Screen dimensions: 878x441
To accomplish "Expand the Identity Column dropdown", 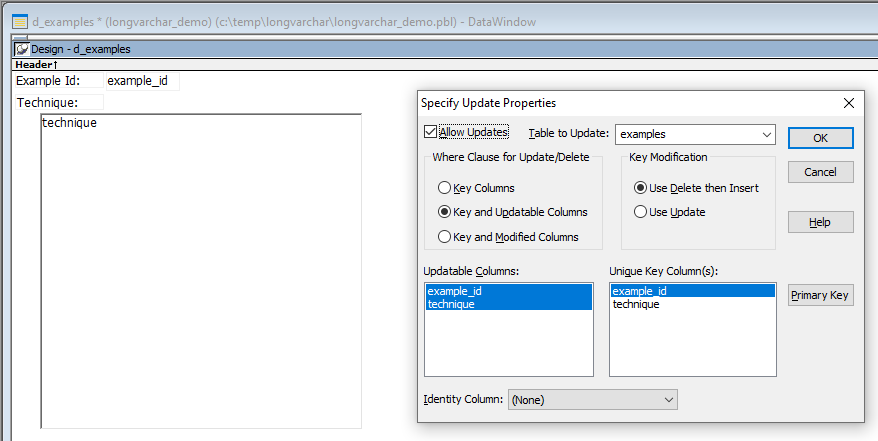I will click(x=669, y=400).
